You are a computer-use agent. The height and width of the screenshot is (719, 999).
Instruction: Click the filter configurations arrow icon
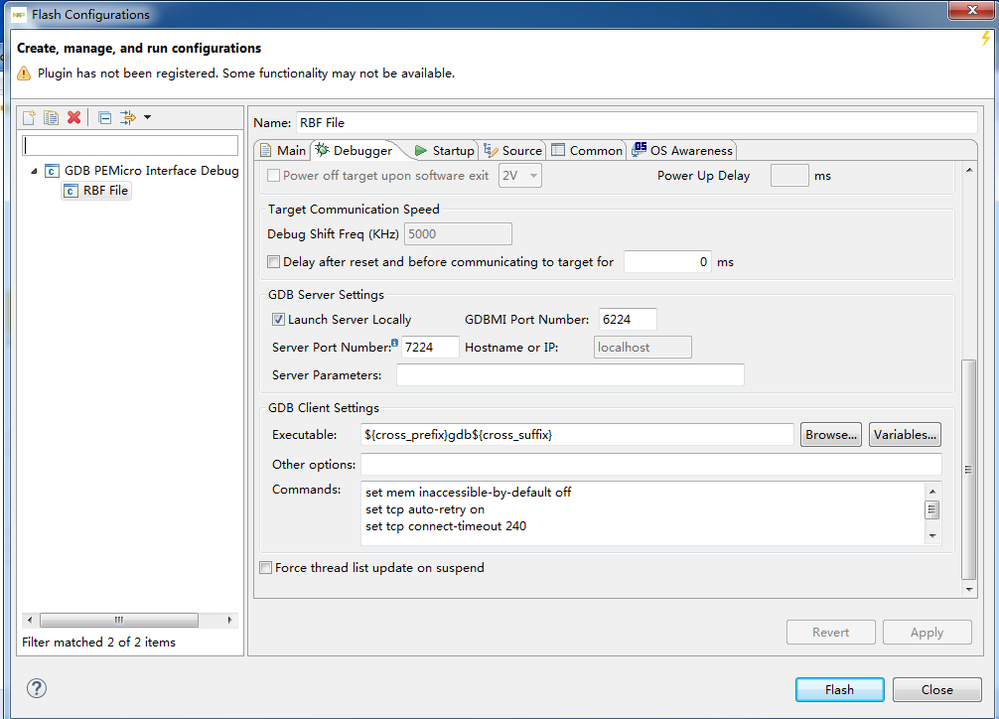click(128, 118)
